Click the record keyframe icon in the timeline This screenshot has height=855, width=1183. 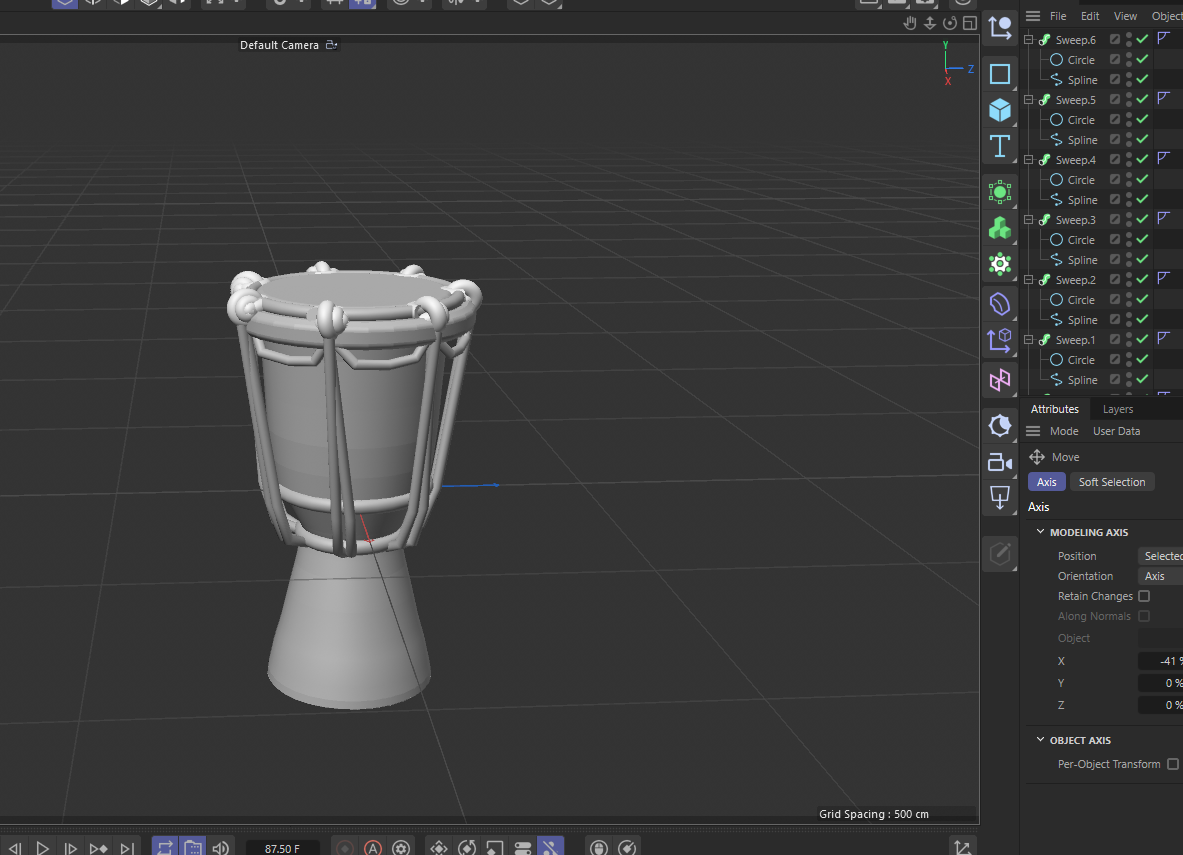coord(344,847)
